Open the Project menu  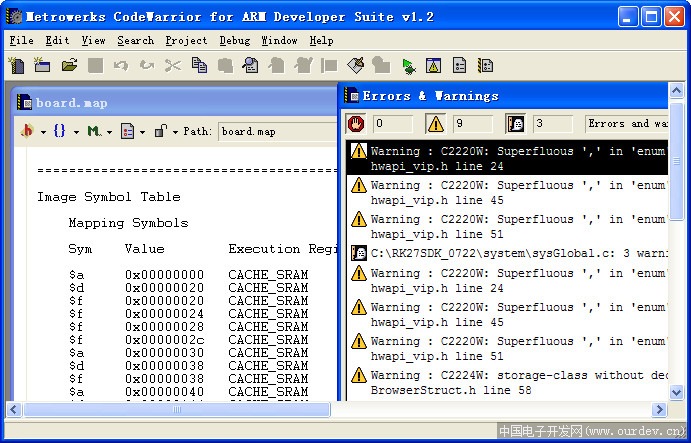pos(186,41)
